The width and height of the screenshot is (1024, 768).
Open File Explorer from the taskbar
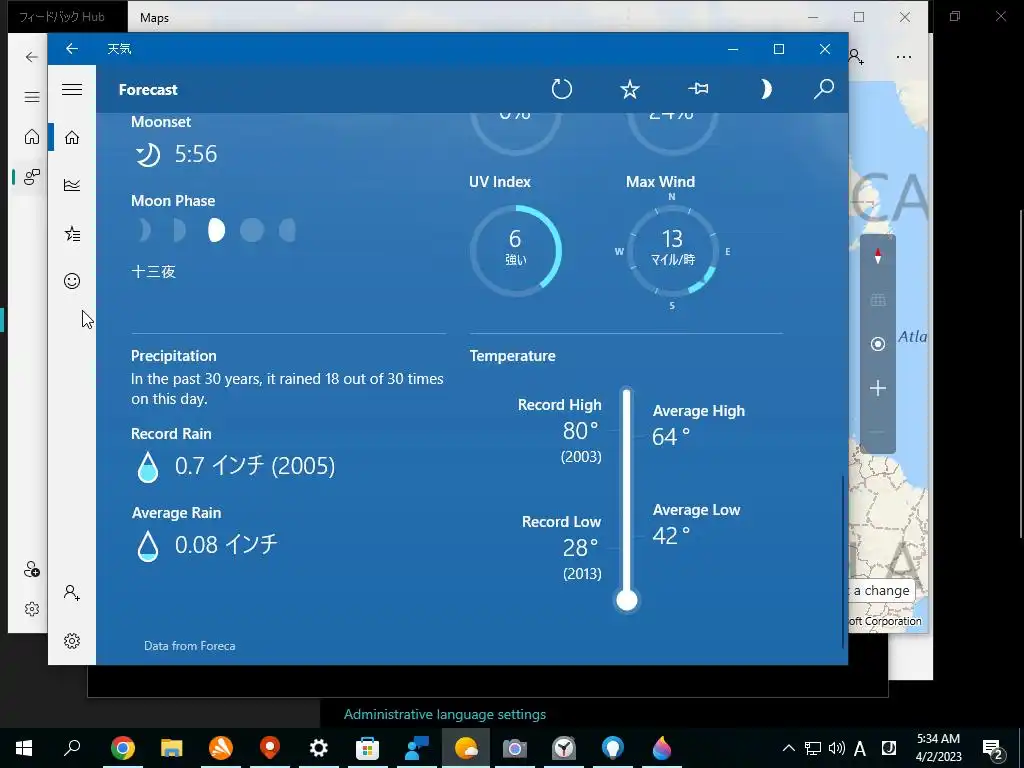pos(172,748)
